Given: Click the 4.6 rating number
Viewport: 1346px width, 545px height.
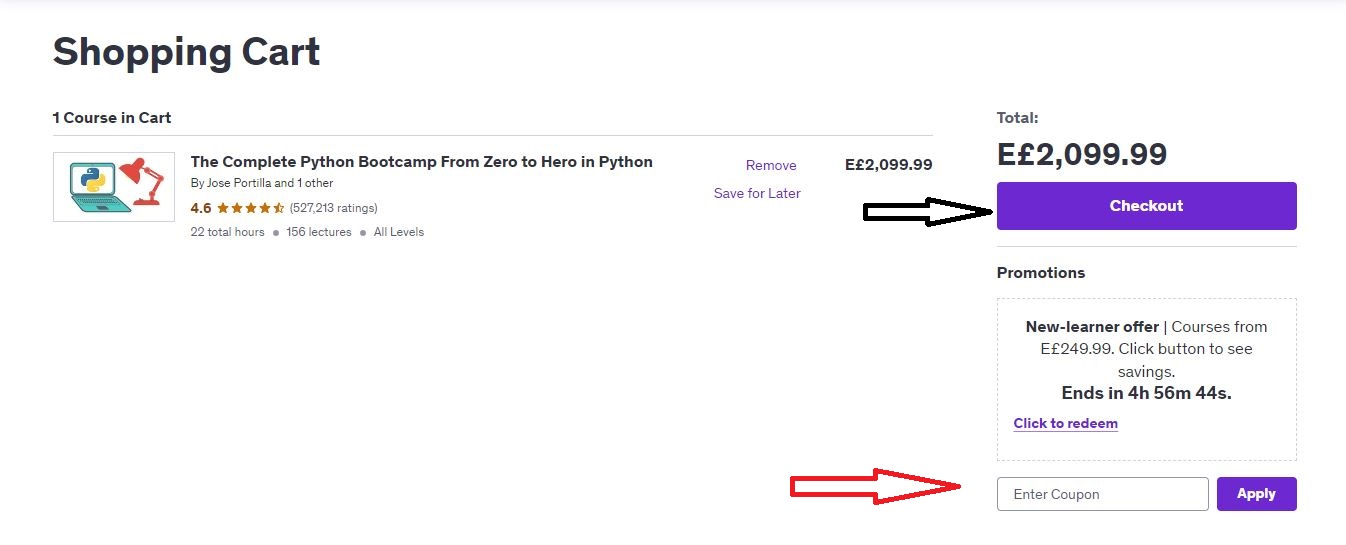Looking at the screenshot, I should (x=201, y=208).
